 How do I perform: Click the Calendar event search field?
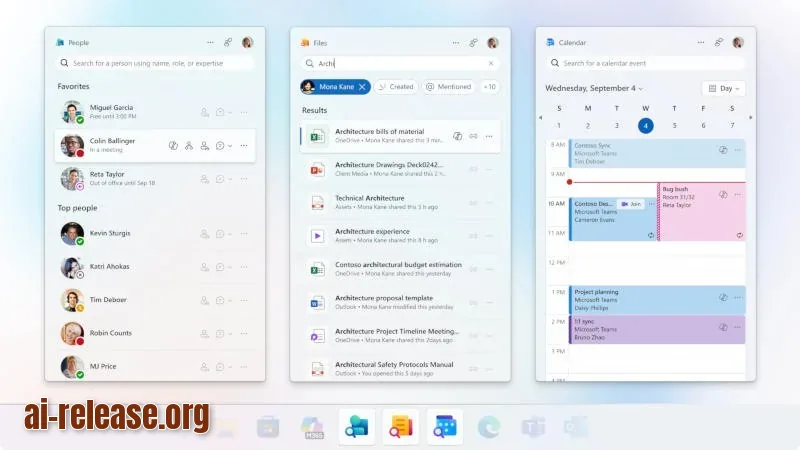tap(645, 63)
